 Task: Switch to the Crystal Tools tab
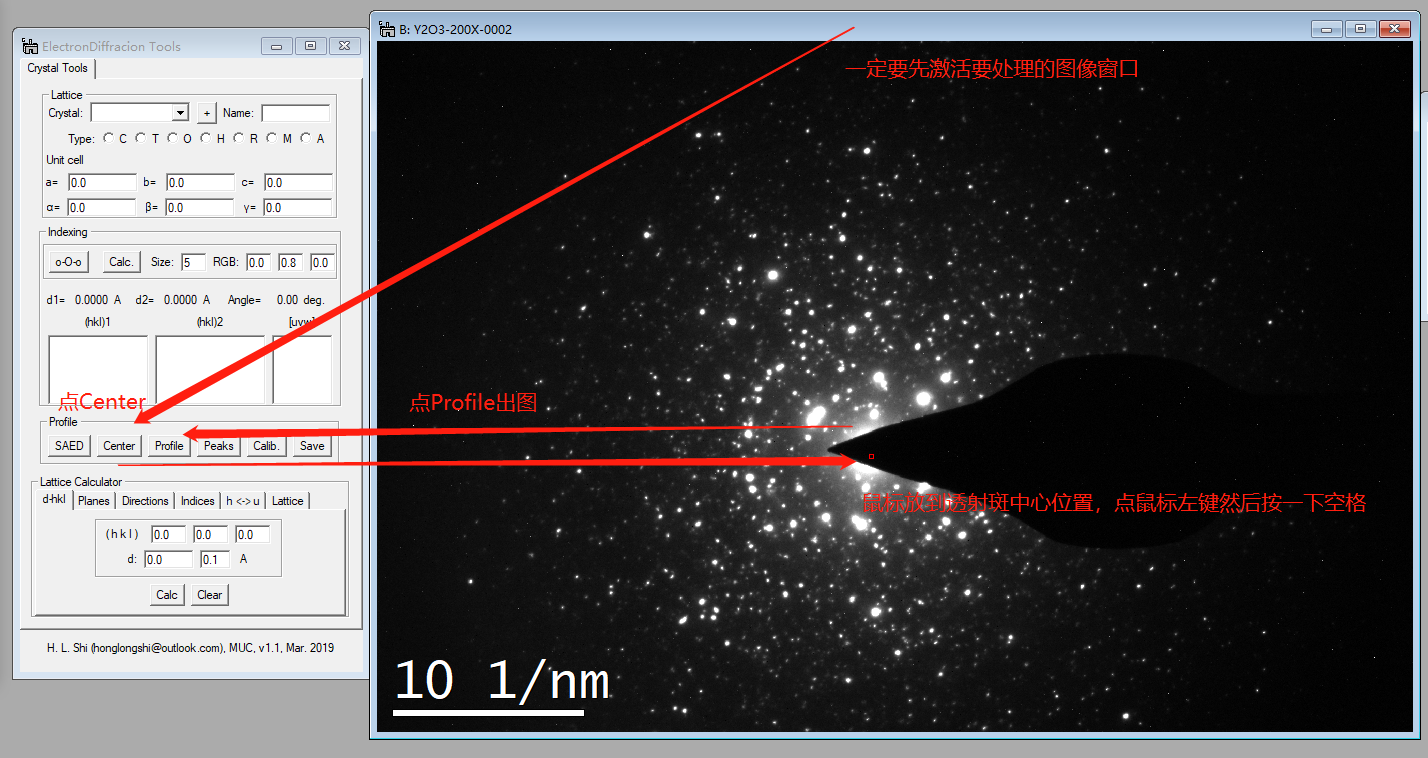click(58, 68)
